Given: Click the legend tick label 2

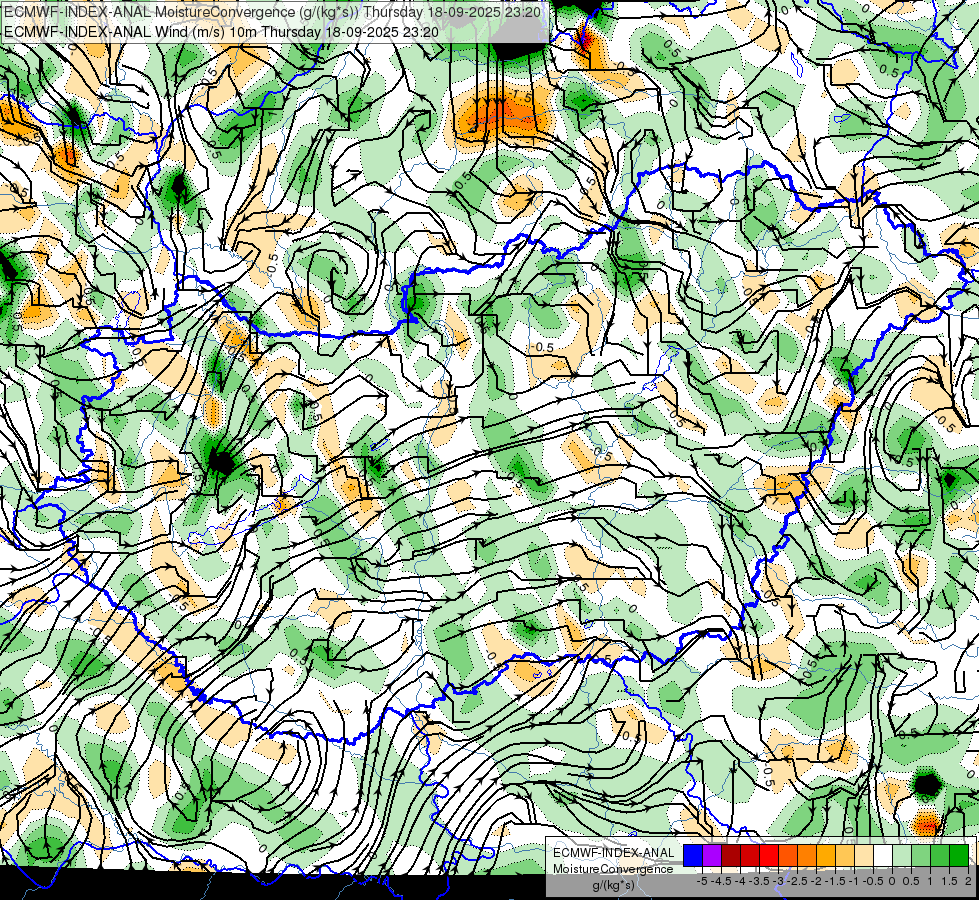Looking at the screenshot, I should [x=968, y=881].
